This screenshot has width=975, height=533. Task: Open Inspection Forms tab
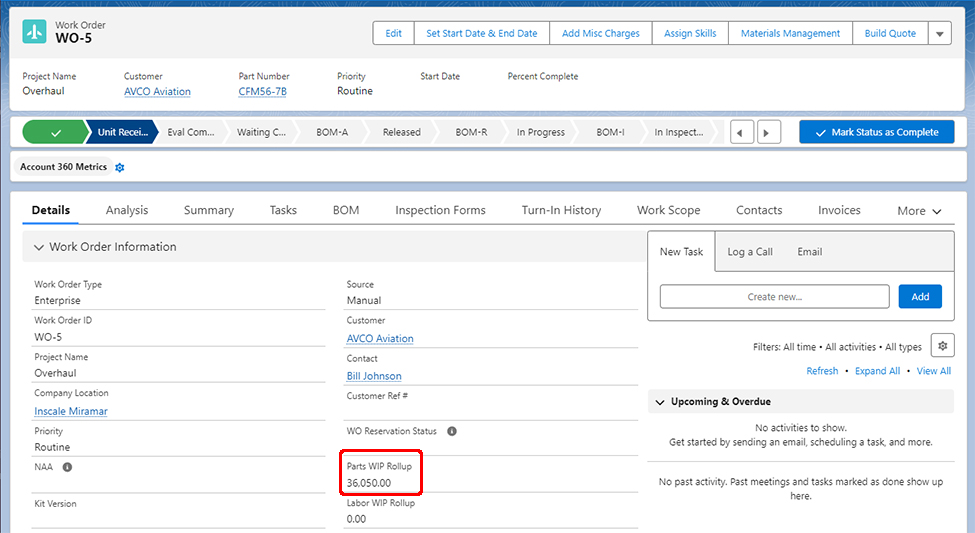pyautogui.click(x=440, y=210)
